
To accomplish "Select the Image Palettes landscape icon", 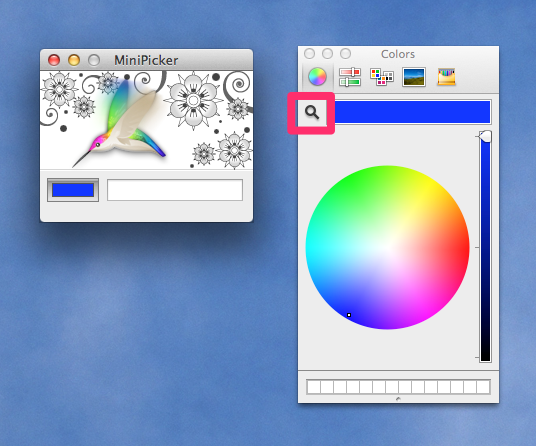I will click(x=414, y=77).
